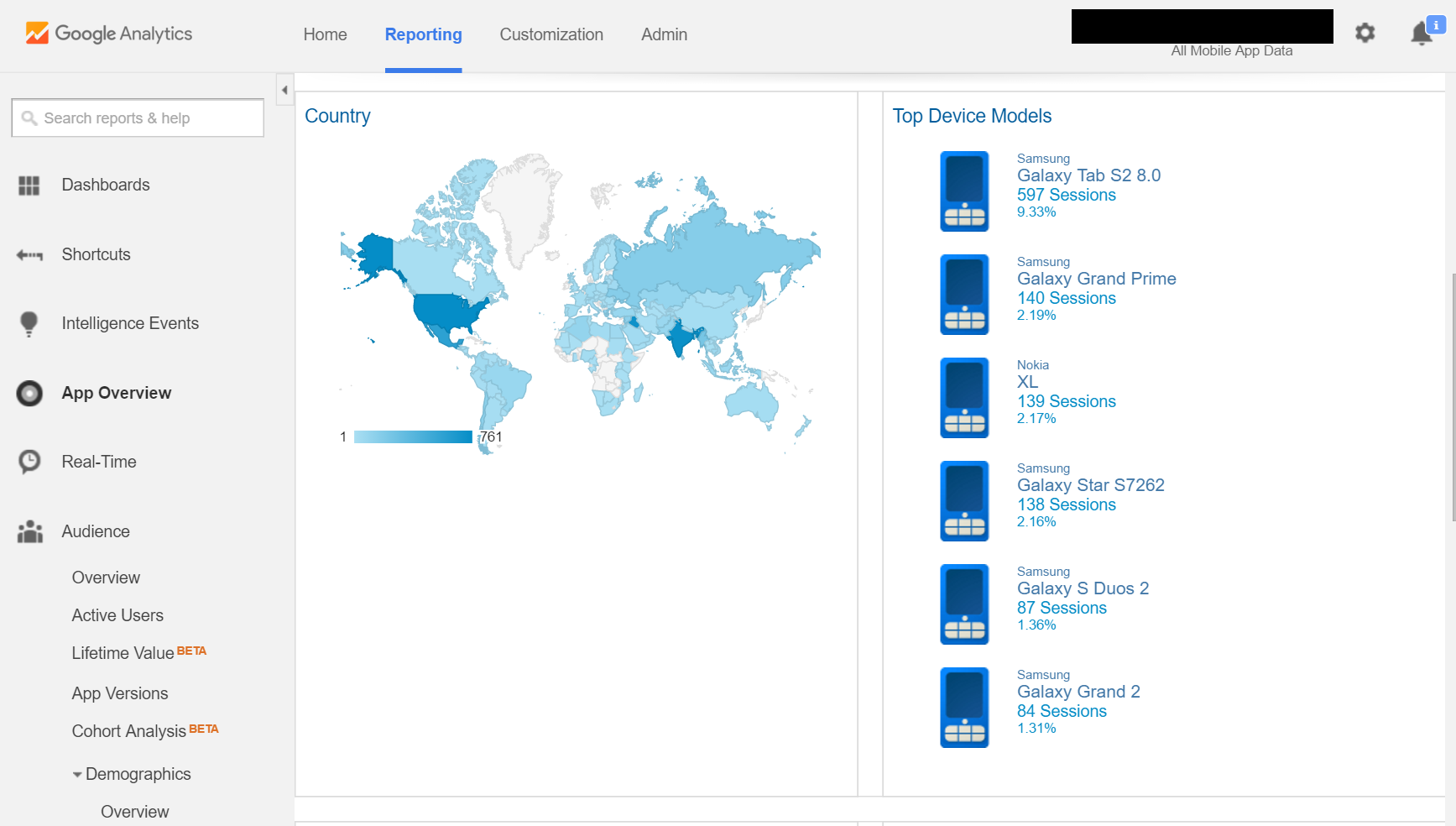Click the Shortcuts arrow icon

(x=29, y=255)
